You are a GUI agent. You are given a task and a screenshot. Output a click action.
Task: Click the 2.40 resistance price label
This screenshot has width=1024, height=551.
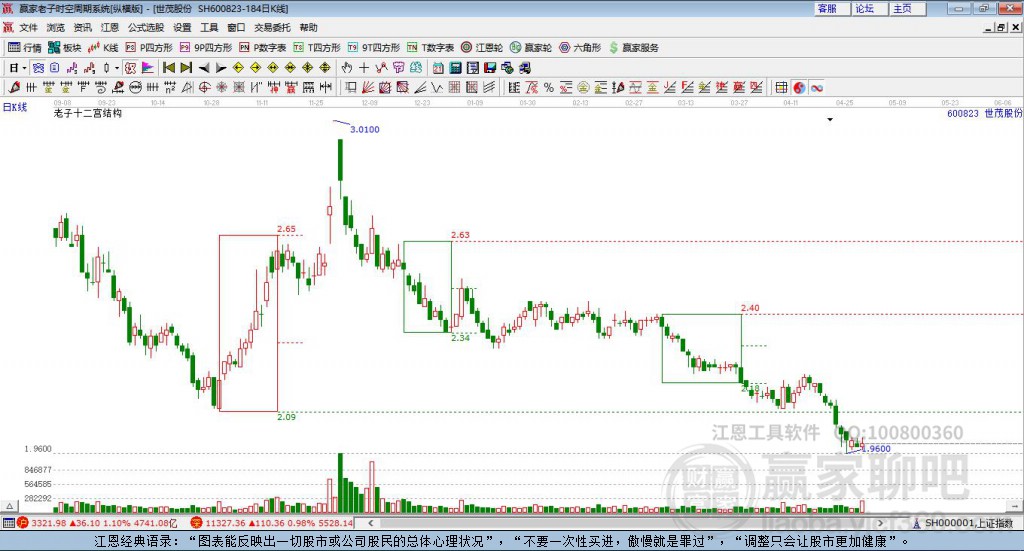[750, 307]
